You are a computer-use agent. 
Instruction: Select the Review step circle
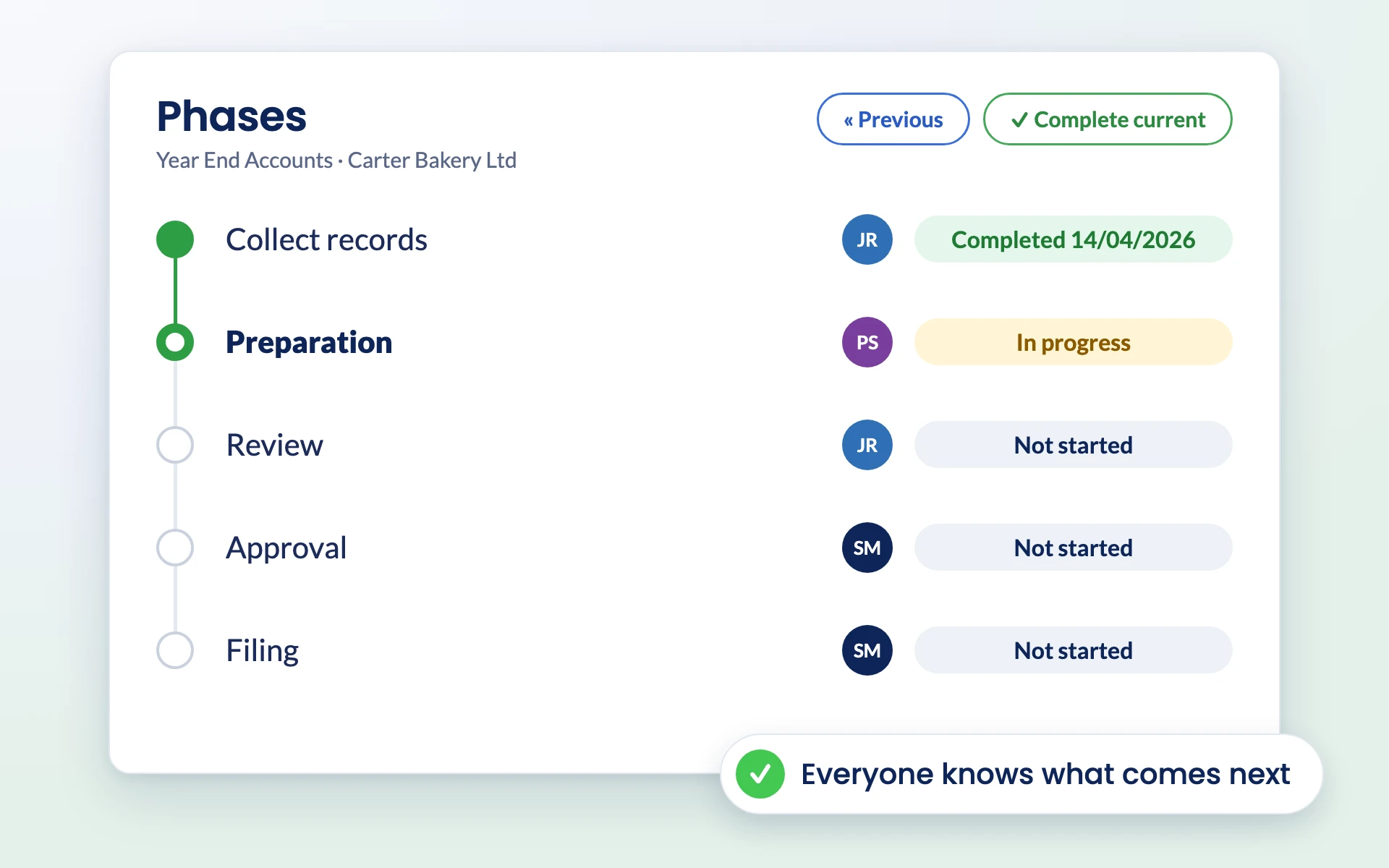(175, 445)
